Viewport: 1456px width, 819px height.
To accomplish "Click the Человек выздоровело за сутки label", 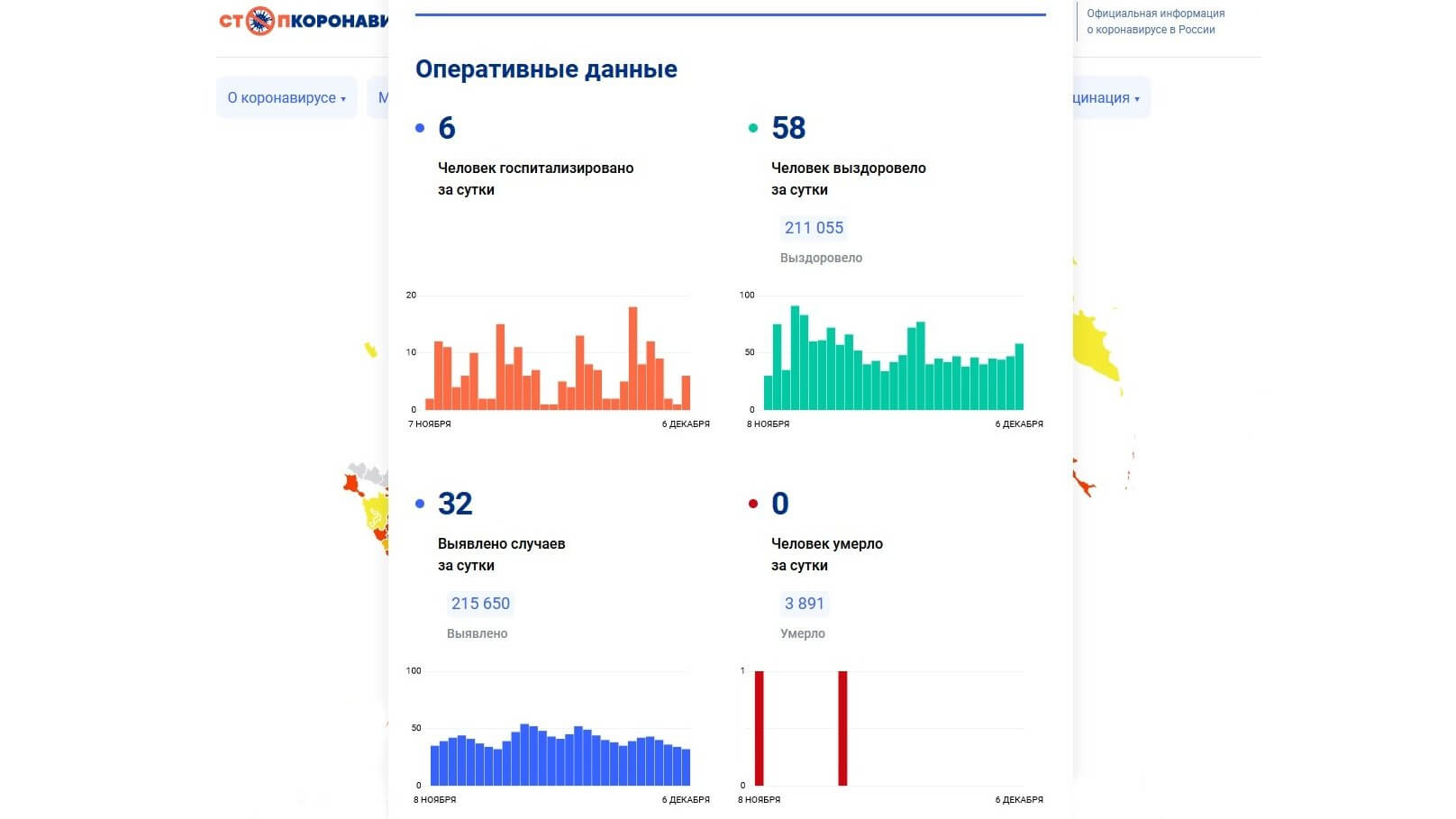I will pos(848,178).
